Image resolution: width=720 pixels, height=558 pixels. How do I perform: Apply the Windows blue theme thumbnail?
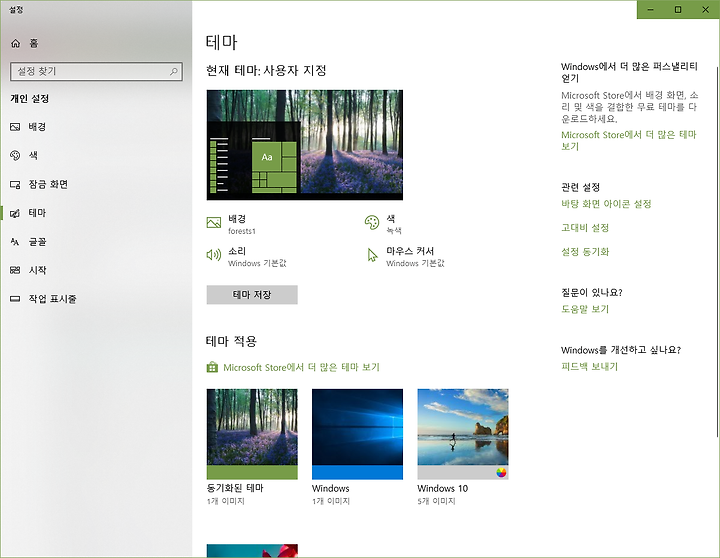(357, 434)
